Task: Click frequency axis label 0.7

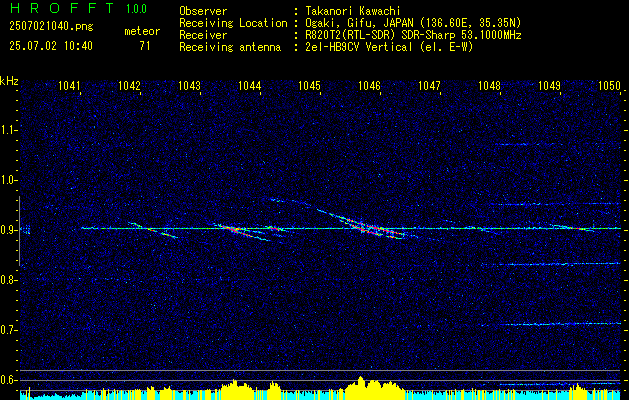Action: 7,330
